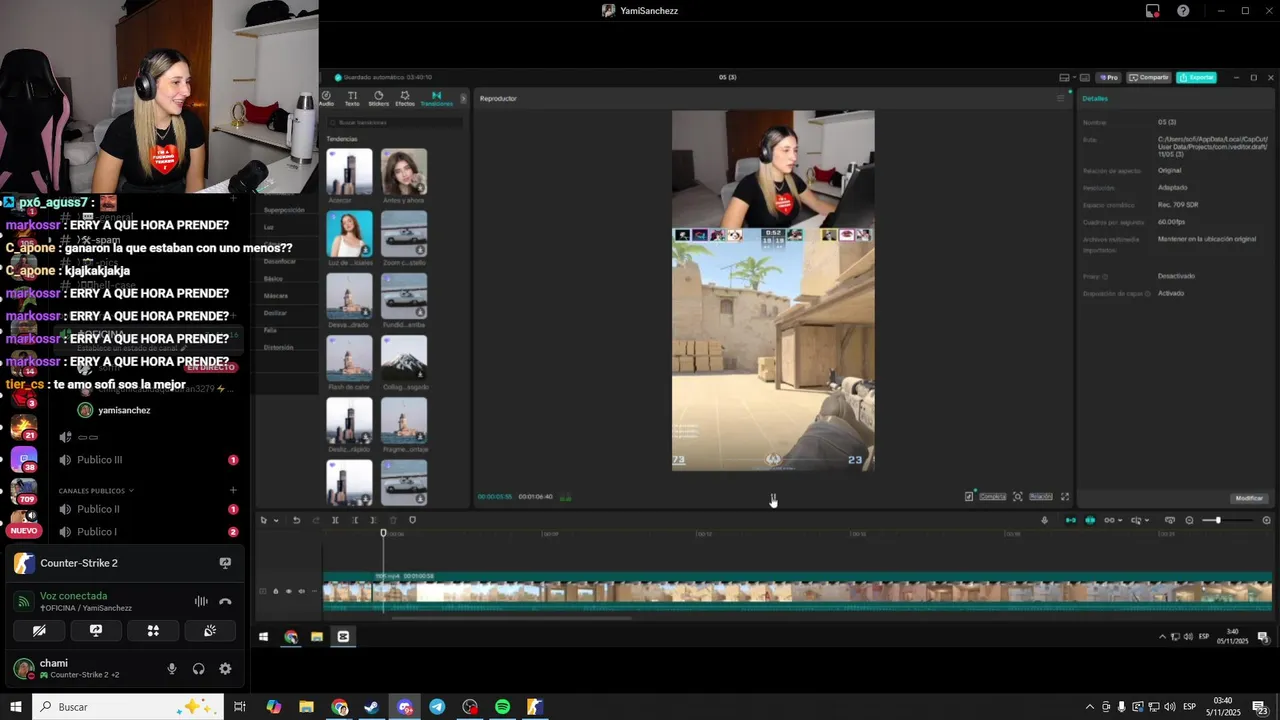
Task: Click the search transitions field
Action: point(395,122)
